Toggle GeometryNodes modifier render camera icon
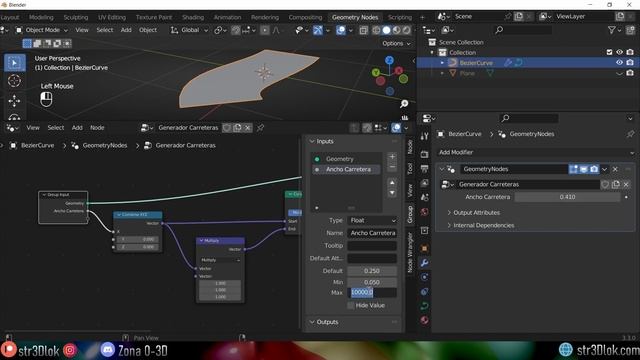The image size is (640, 360). pos(594,169)
